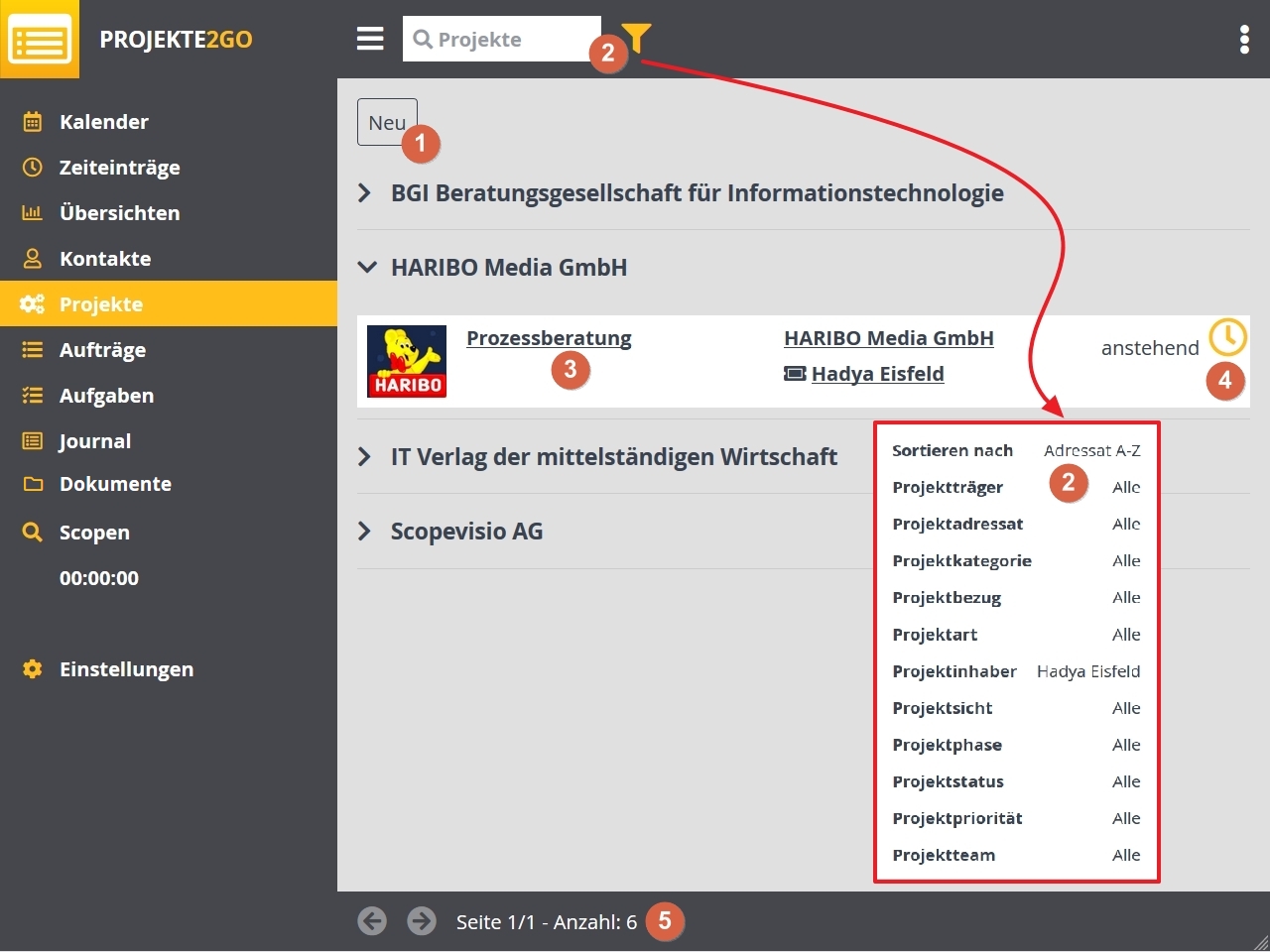The height and width of the screenshot is (952, 1270).
Task: Click the Einstellungen gear icon
Action: point(33,669)
